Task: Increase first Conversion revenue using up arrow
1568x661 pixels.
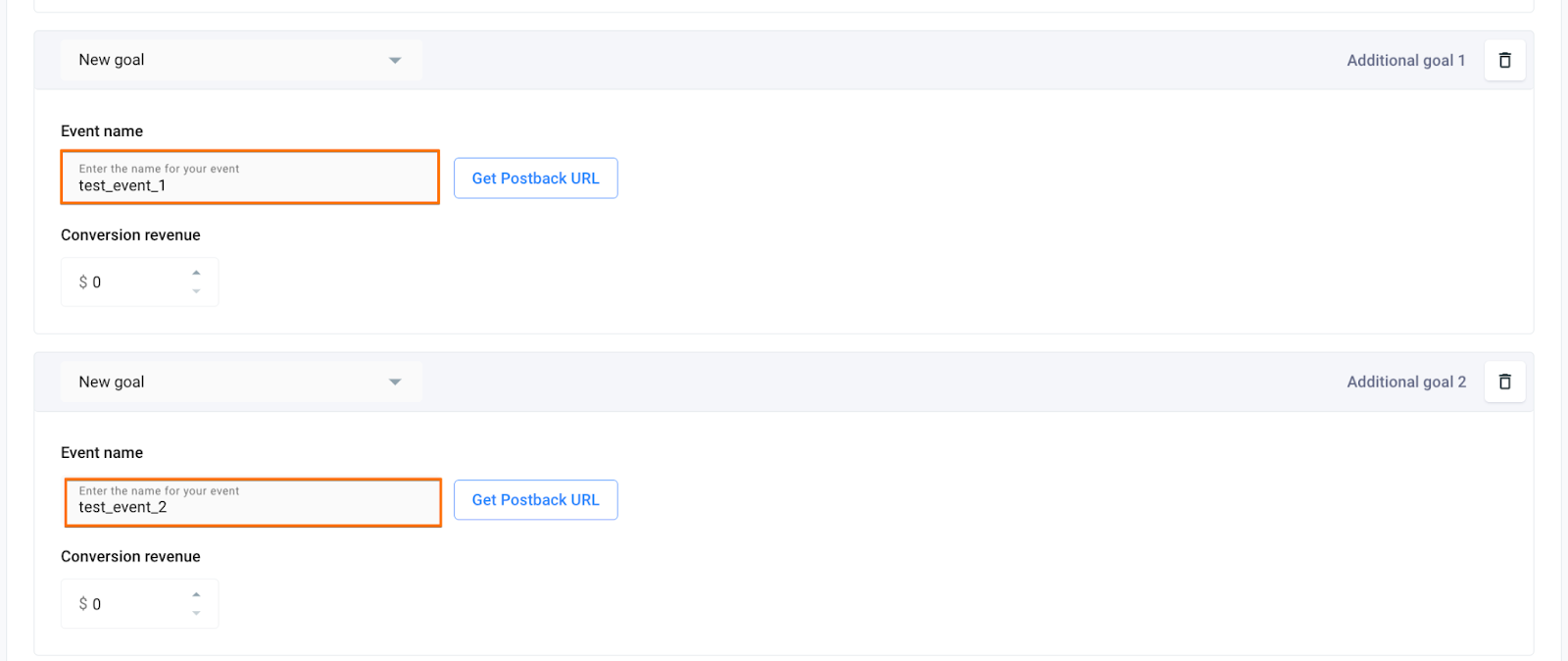Action: pyautogui.click(x=196, y=272)
